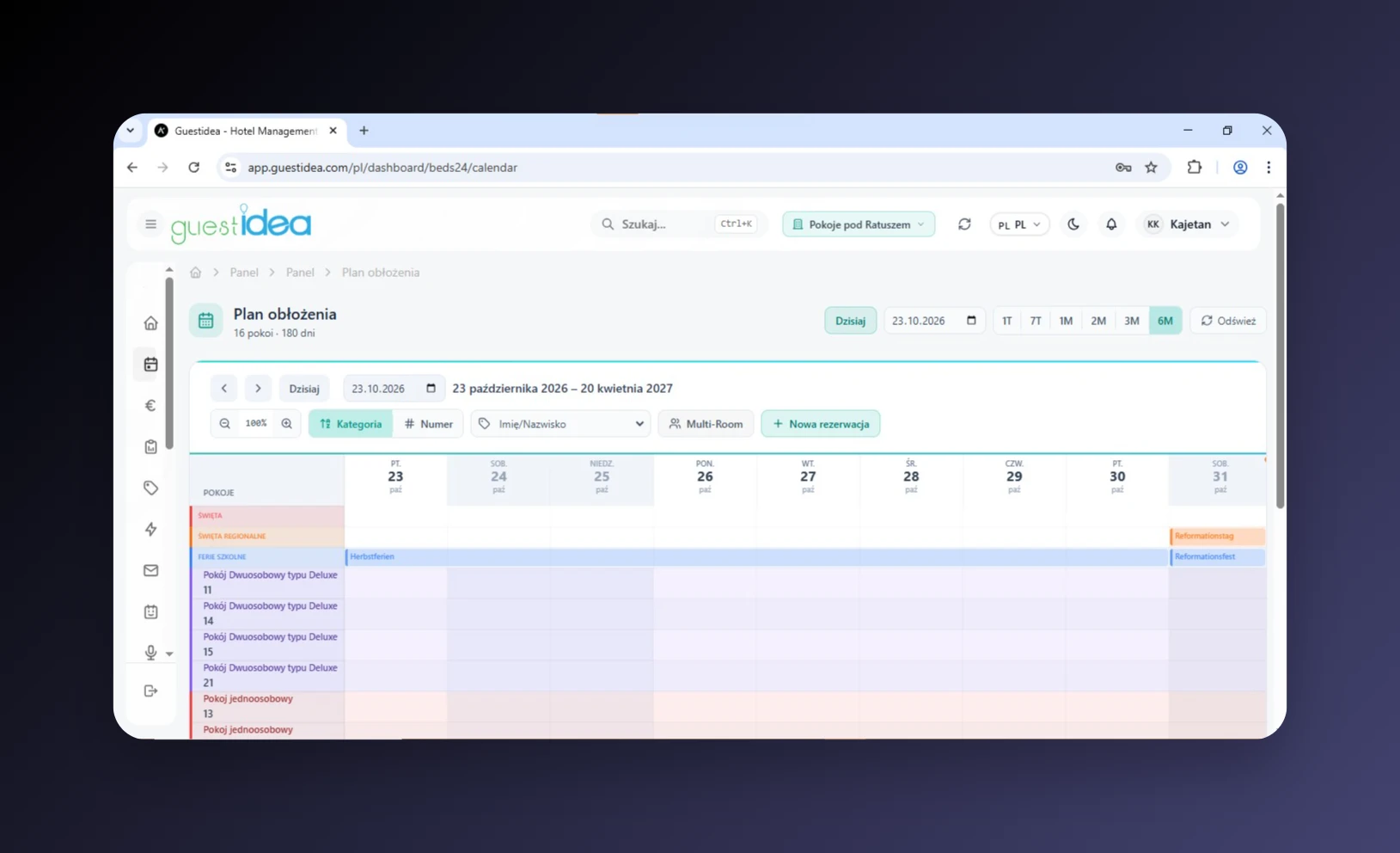This screenshot has width=1400, height=853.
Task: Open the PL language dropdown
Action: click(x=1019, y=224)
